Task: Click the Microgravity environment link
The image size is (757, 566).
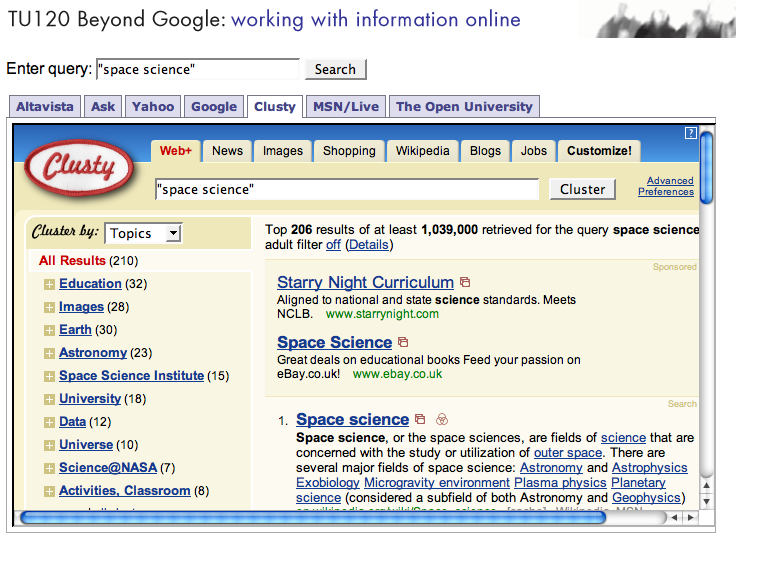Action: tap(437, 483)
